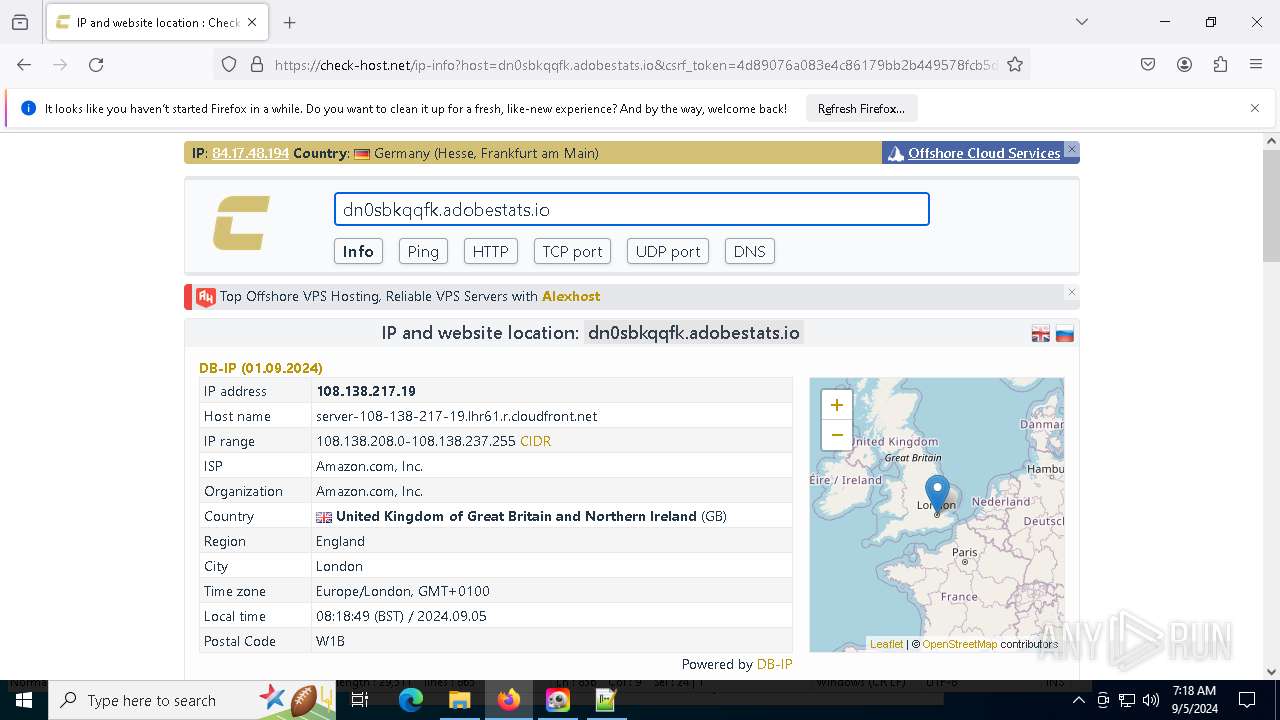Open the Windows Start menu
The height and width of the screenshot is (720, 1280).
23,700
